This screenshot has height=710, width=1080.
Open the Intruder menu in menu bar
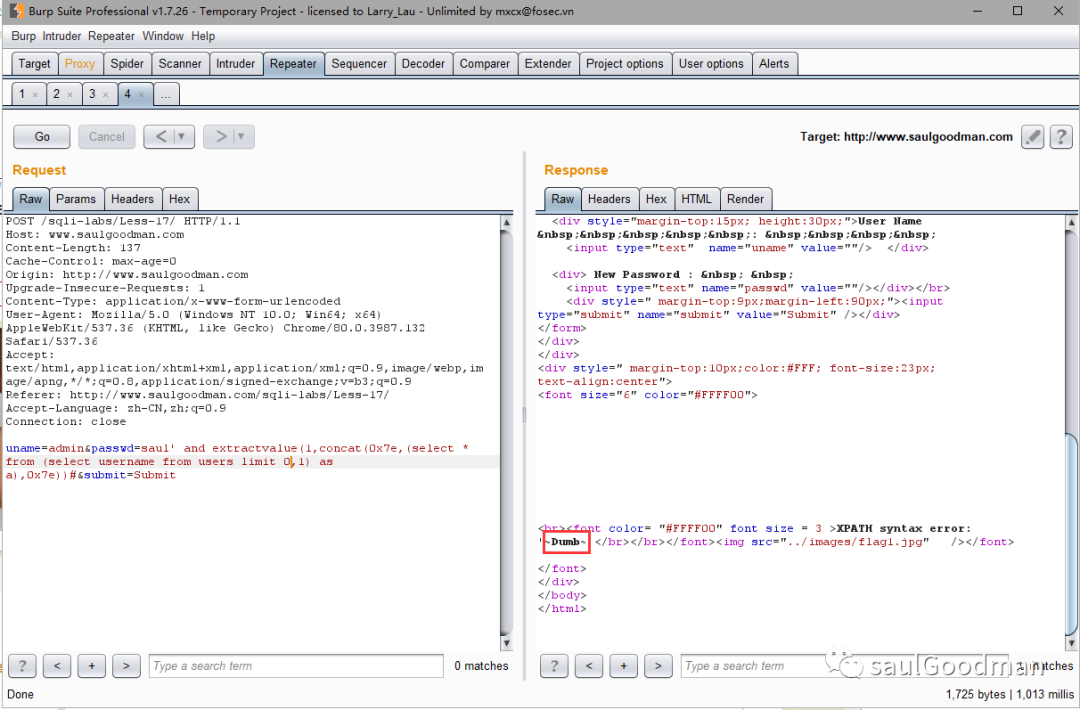(x=62, y=36)
